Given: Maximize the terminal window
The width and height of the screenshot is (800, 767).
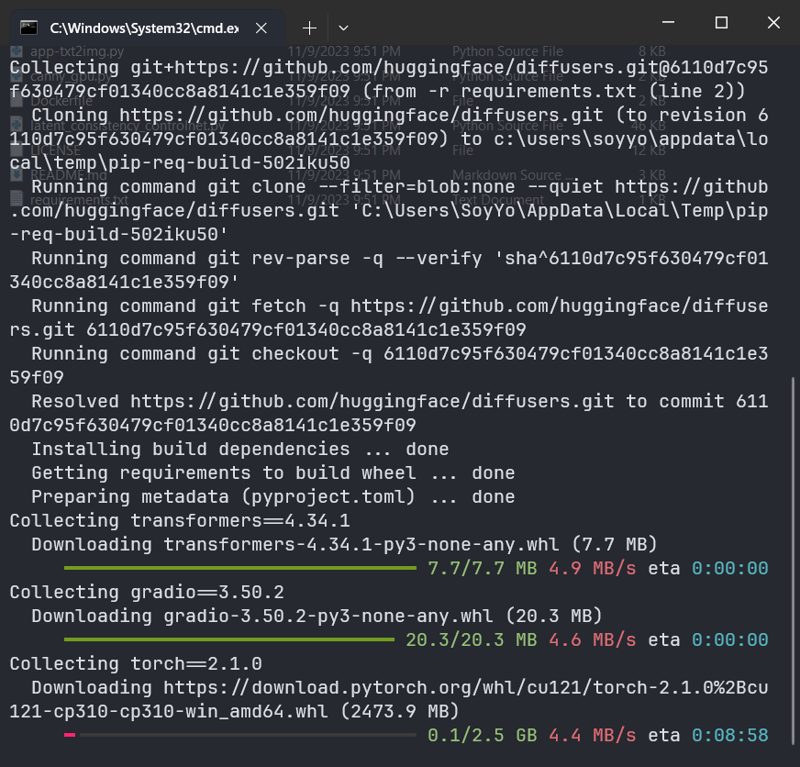Looking at the screenshot, I should coord(721,22).
